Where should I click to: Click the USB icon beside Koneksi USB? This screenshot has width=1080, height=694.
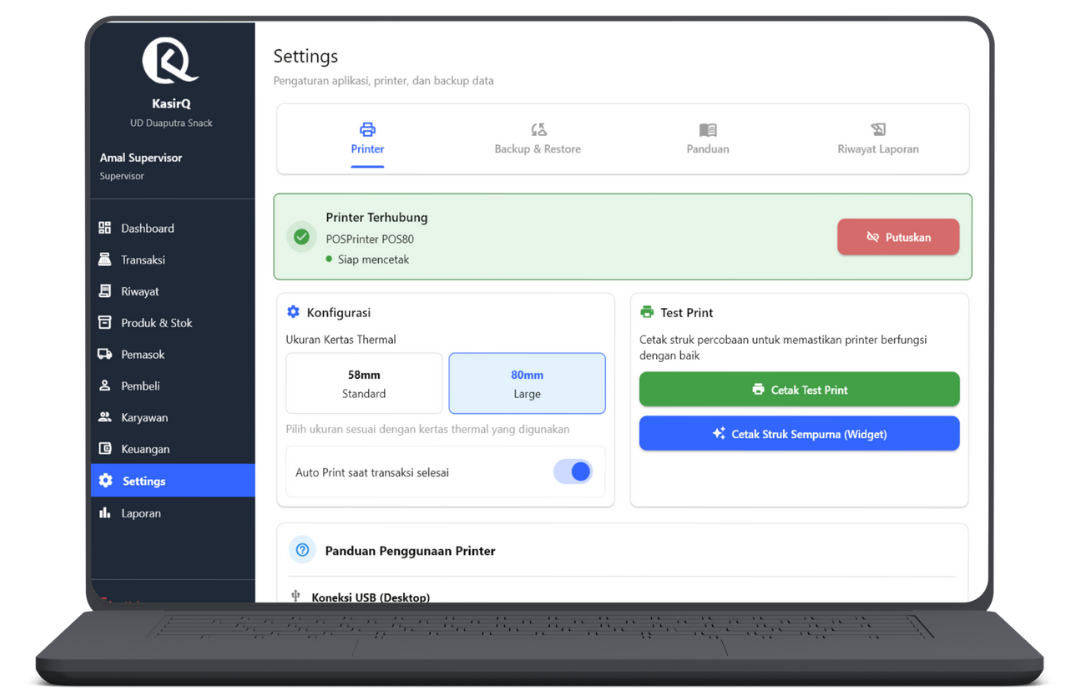tap(295, 596)
